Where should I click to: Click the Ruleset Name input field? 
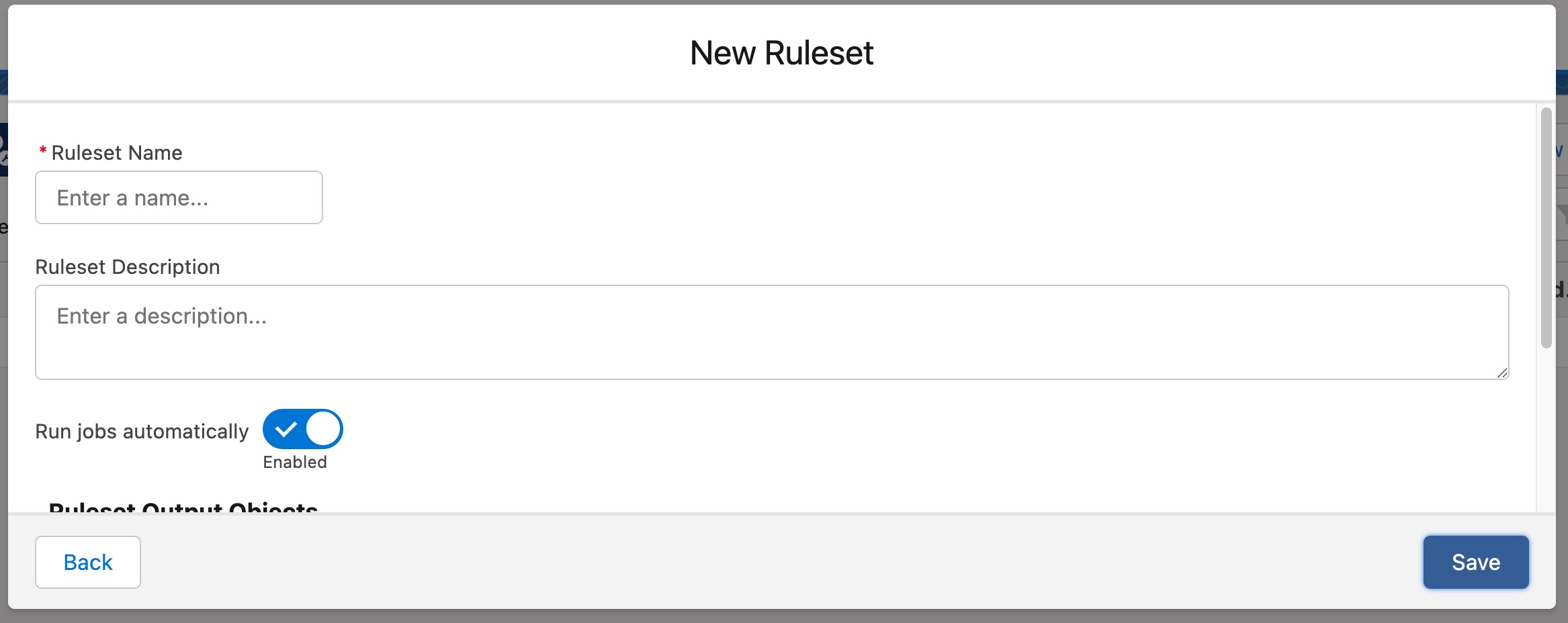[x=179, y=197]
